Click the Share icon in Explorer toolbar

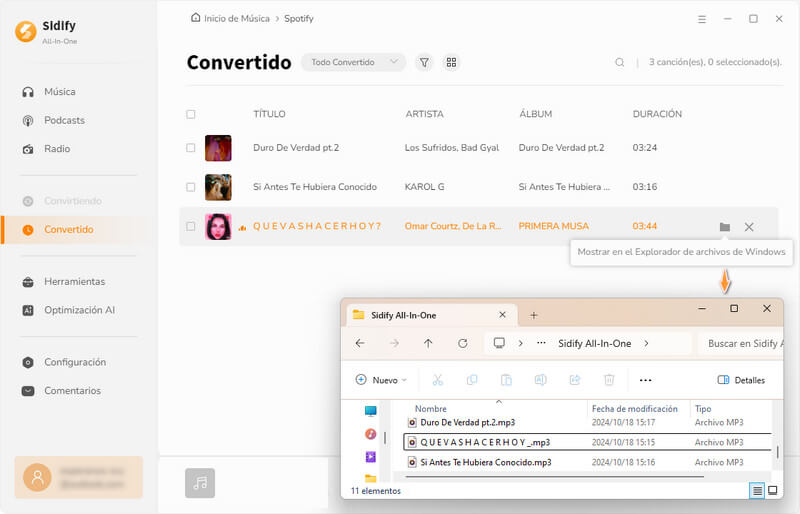pyautogui.click(x=575, y=380)
